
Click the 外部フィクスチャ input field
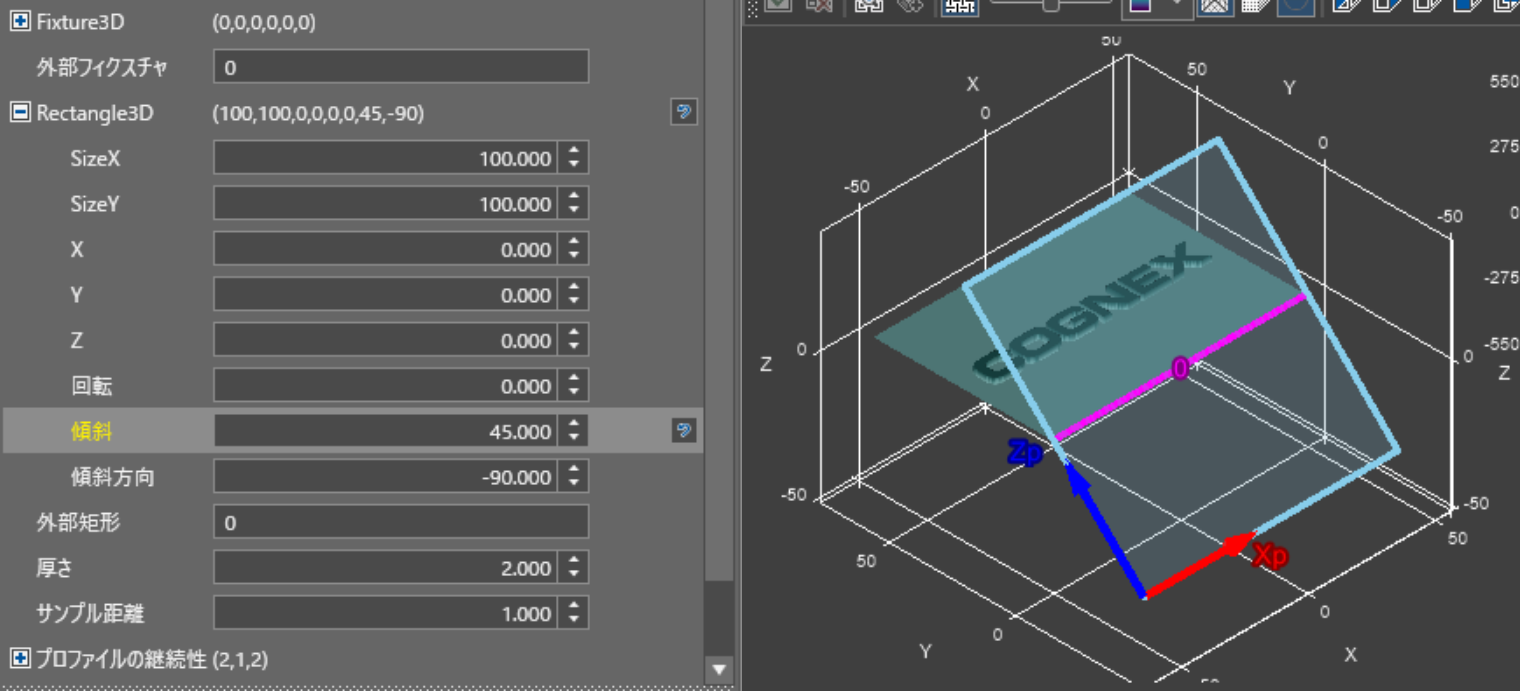click(400, 68)
